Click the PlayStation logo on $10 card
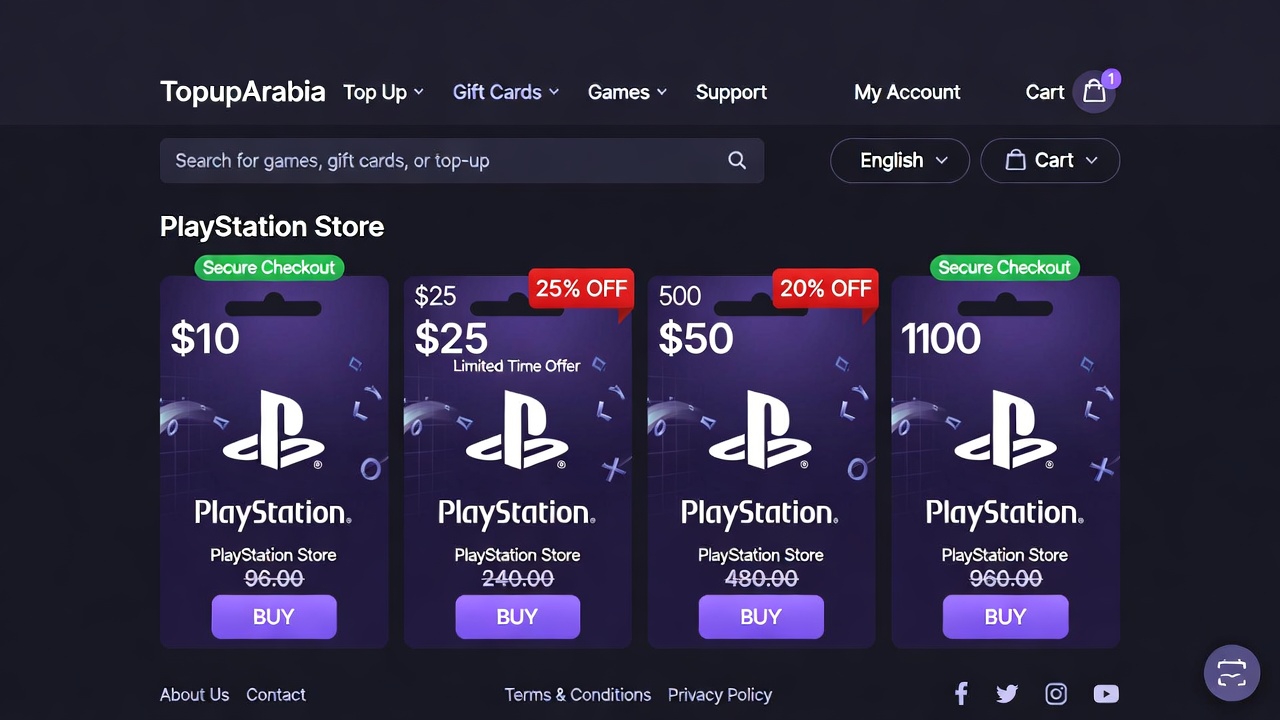The width and height of the screenshot is (1280, 720). pos(273,430)
